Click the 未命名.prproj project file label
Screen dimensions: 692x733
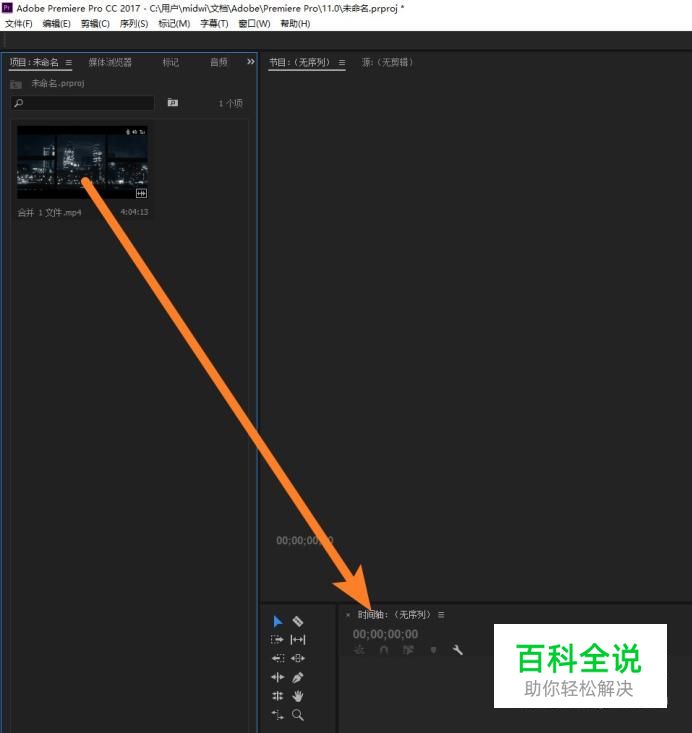(x=58, y=83)
